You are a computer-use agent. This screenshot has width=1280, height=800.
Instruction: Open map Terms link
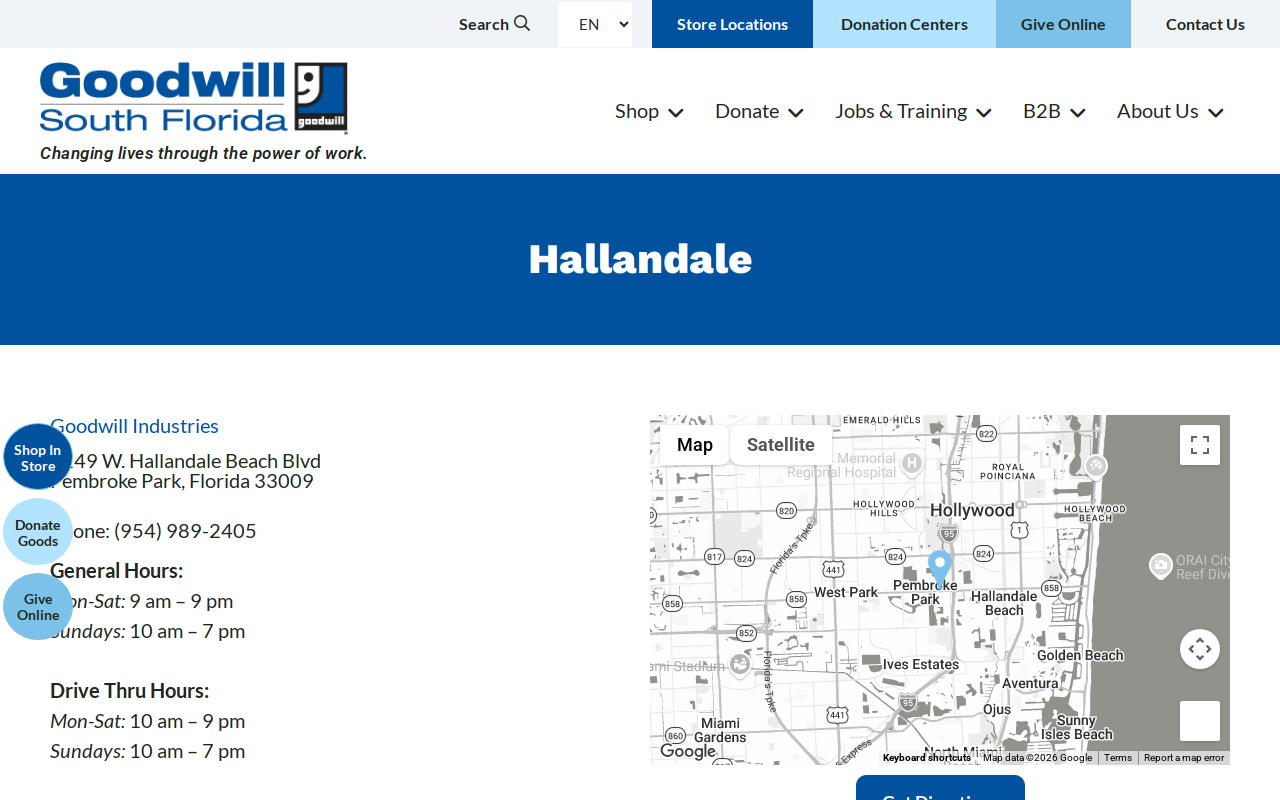click(x=1118, y=758)
